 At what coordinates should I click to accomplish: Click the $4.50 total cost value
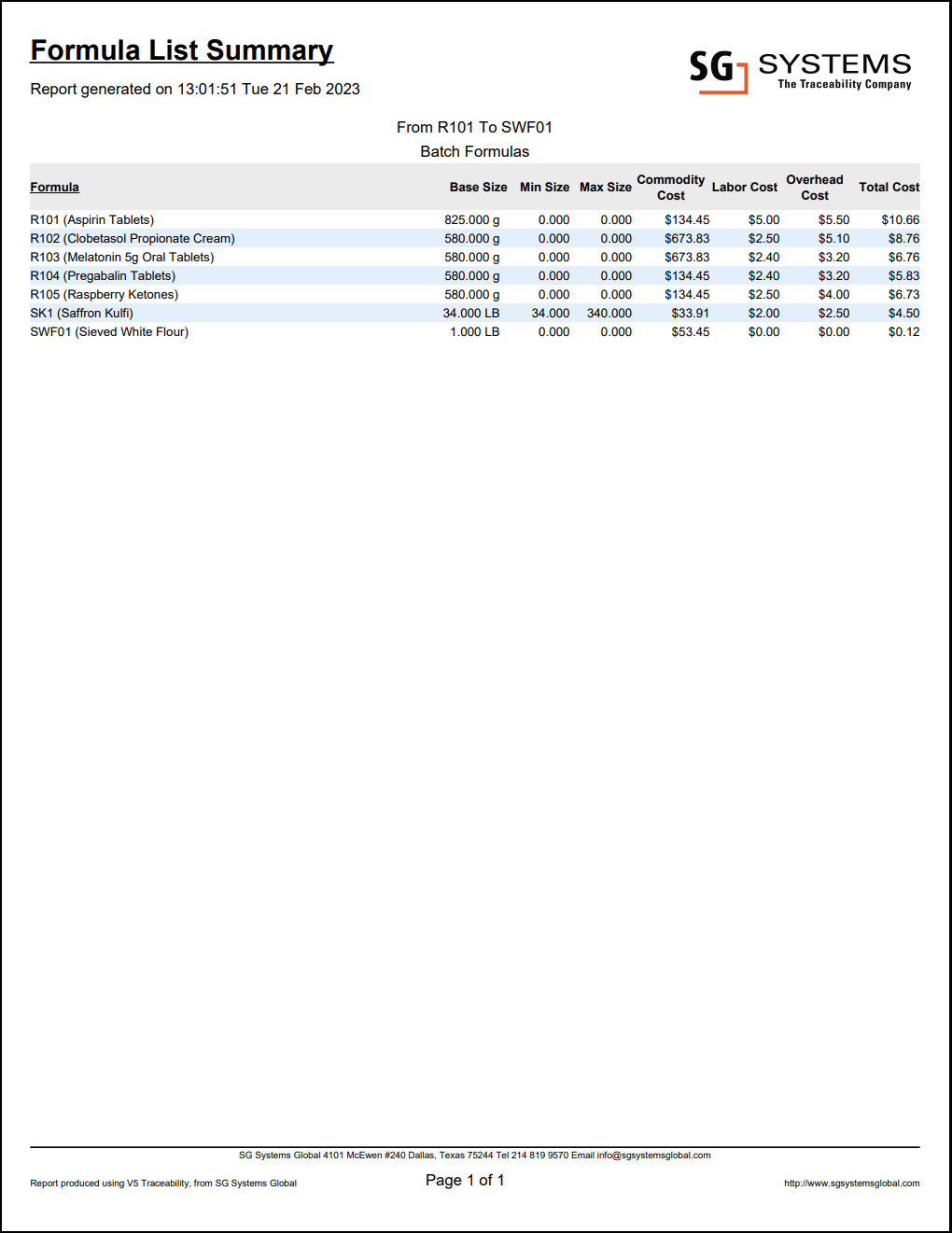[x=903, y=313]
